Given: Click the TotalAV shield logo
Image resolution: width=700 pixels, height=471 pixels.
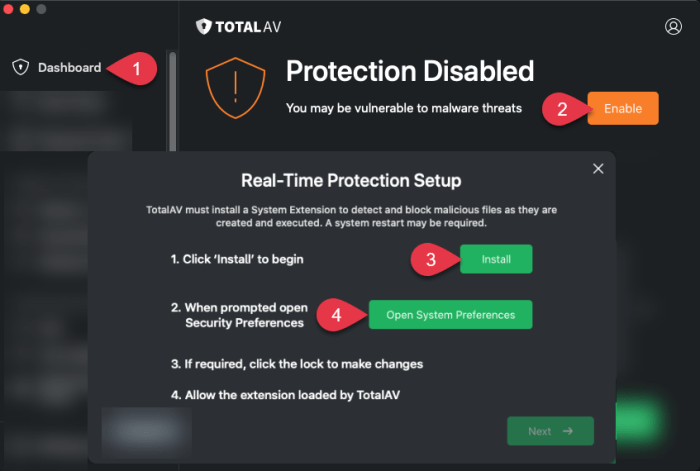Looking at the screenshot, I should (204, 27).
